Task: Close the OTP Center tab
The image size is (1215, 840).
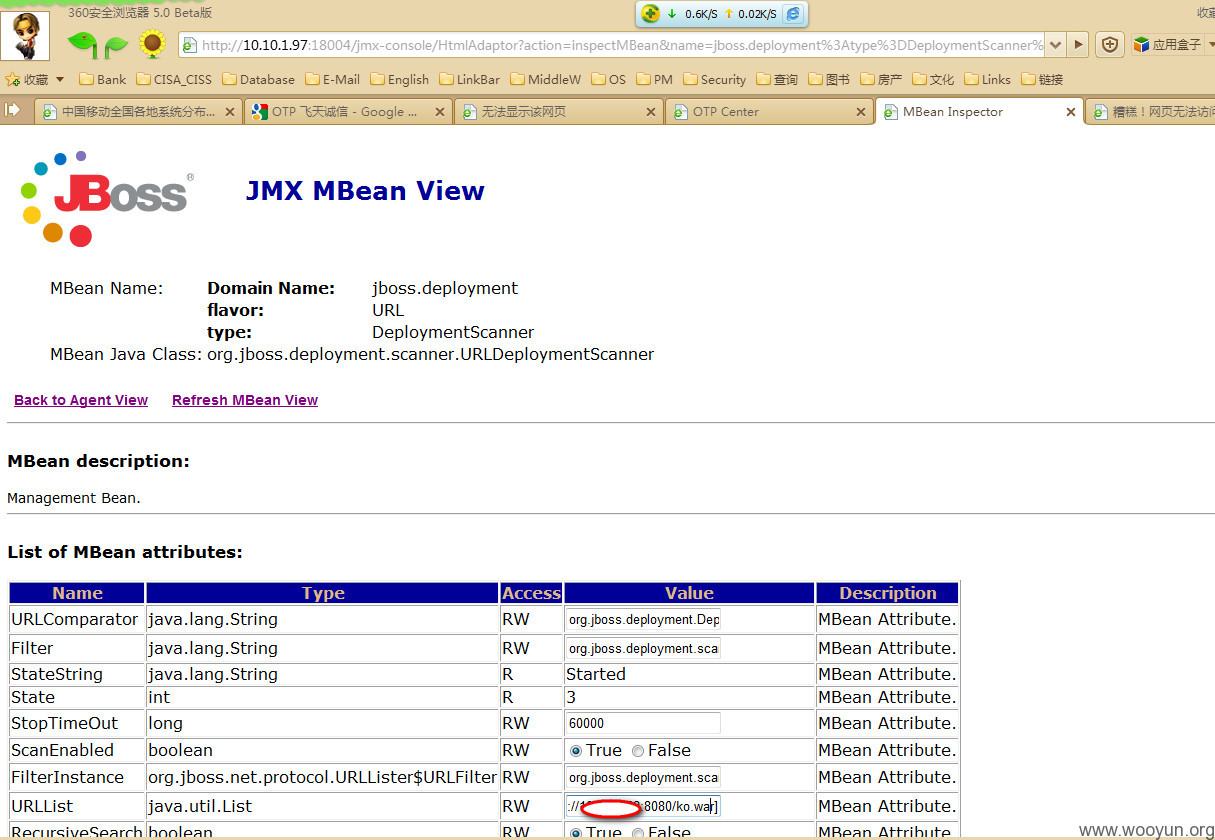Action: (861, 112)
